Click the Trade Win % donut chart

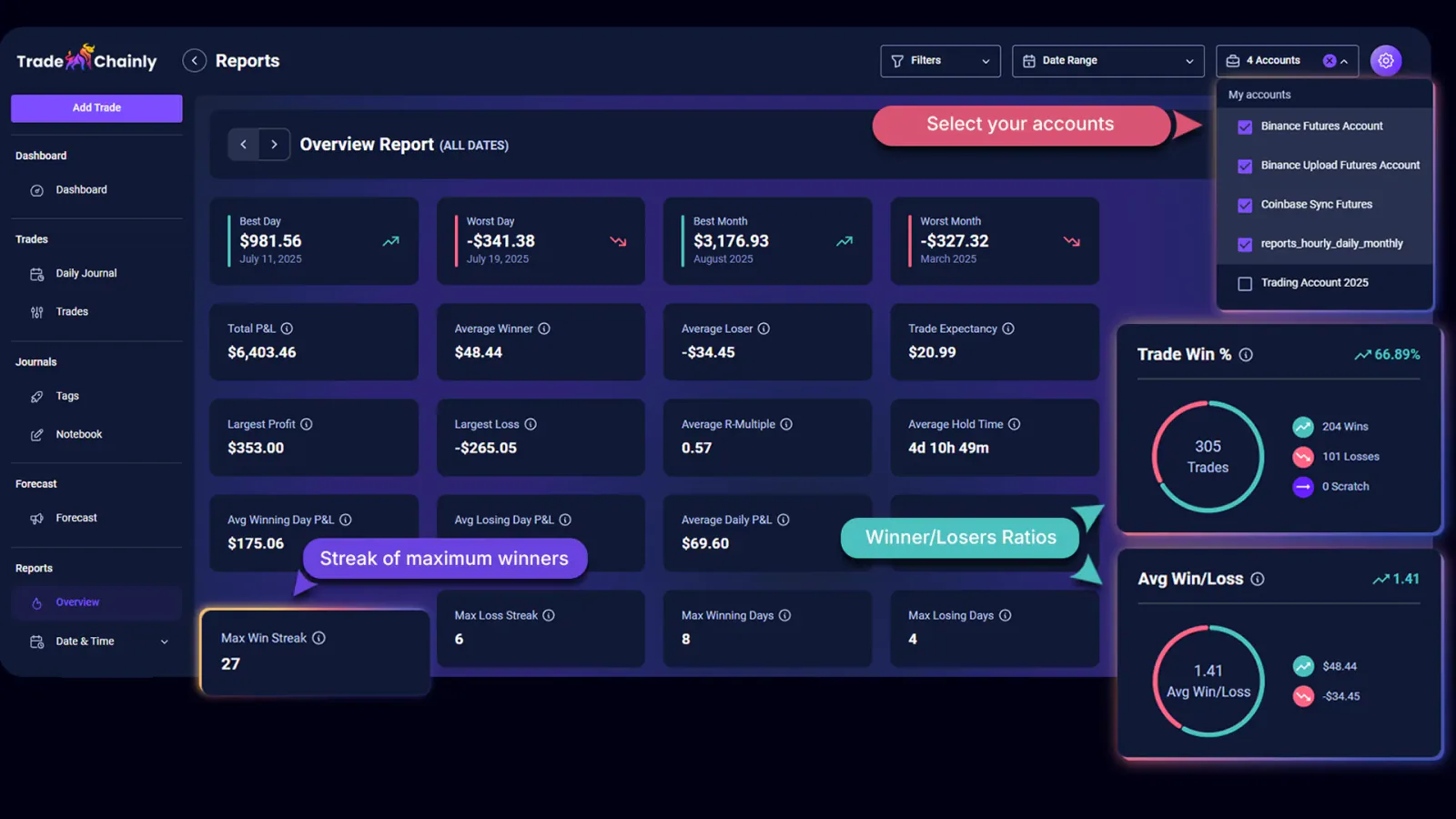click(1208, 456)
